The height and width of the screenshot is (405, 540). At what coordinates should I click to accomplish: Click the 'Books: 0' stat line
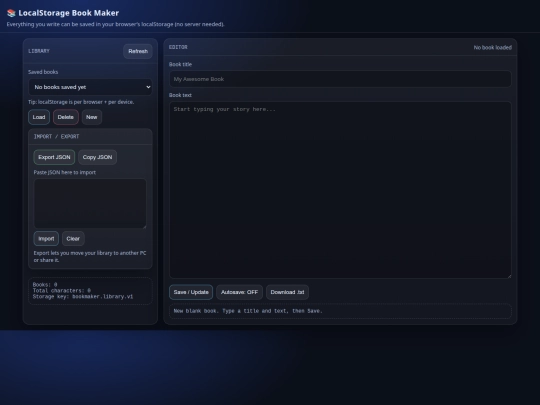coord(45,284)
